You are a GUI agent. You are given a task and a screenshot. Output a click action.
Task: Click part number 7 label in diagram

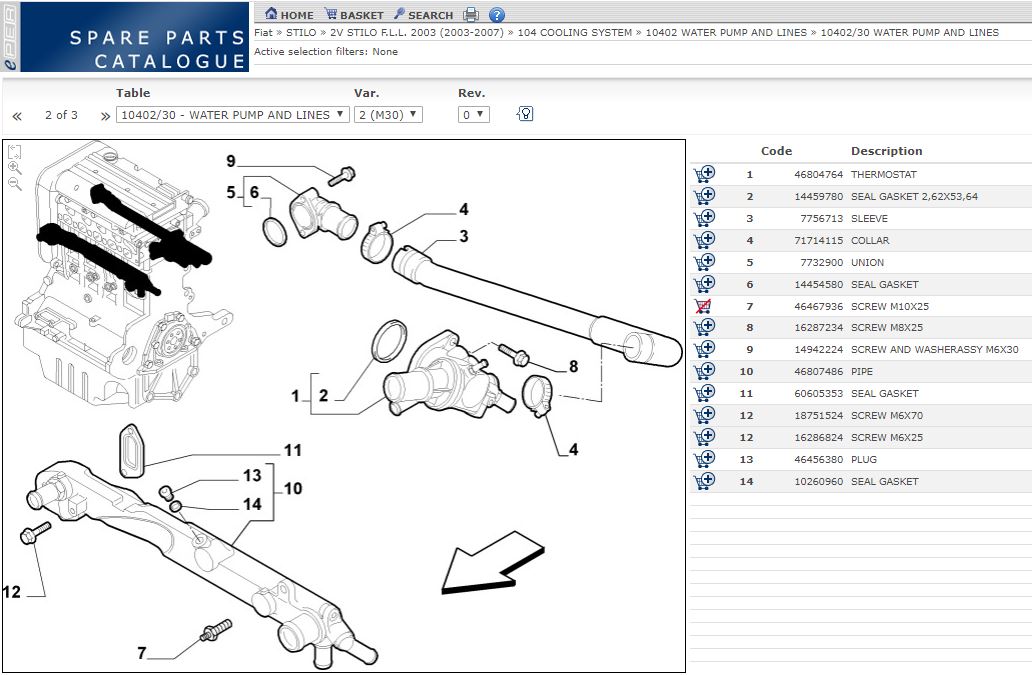(x=142, y=653)
